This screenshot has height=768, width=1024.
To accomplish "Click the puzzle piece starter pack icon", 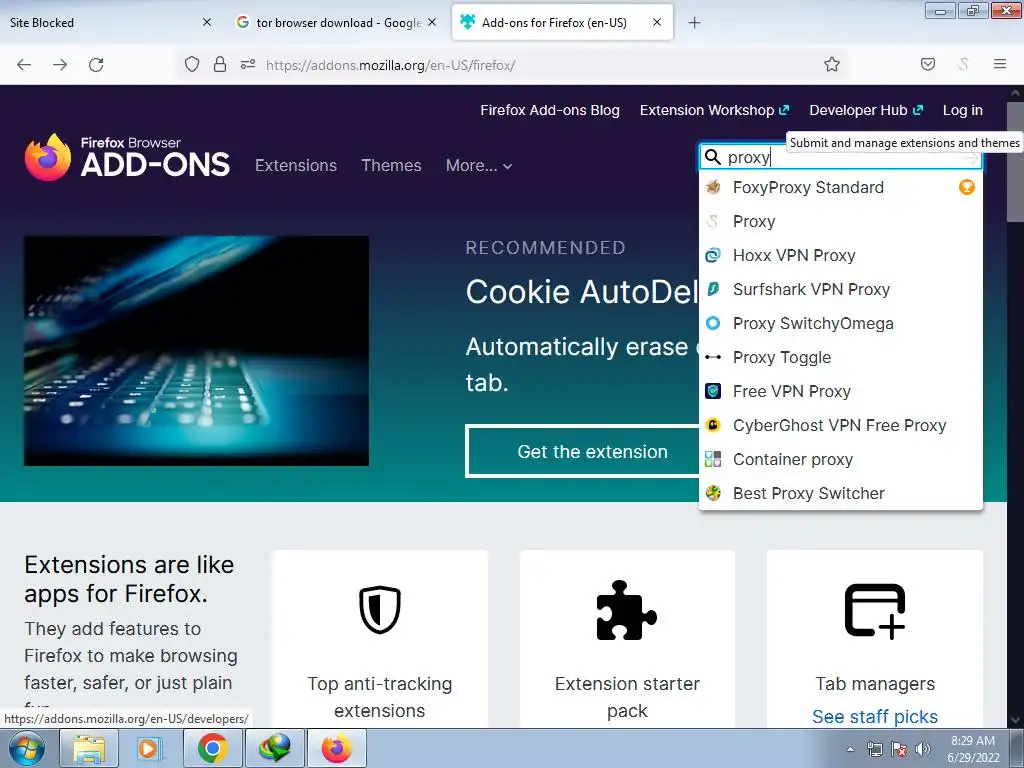I will point(626,610).
